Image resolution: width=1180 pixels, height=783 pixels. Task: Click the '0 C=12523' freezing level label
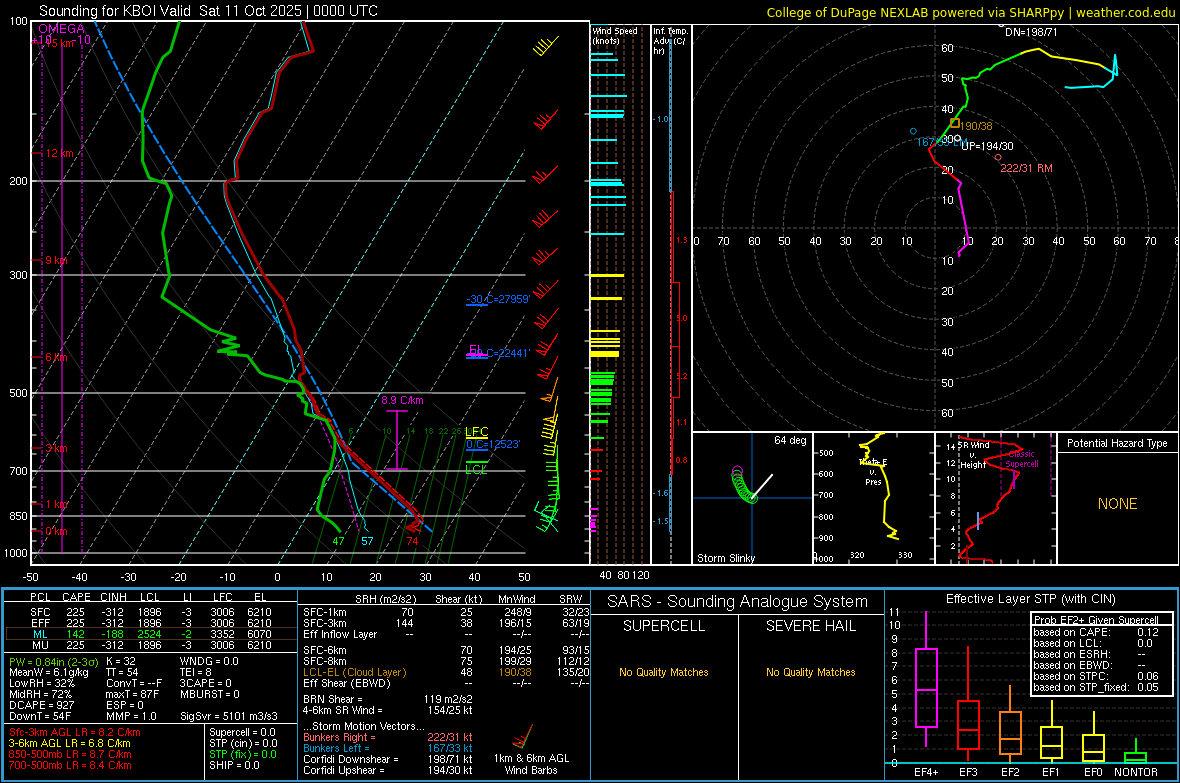pos(492,444)
